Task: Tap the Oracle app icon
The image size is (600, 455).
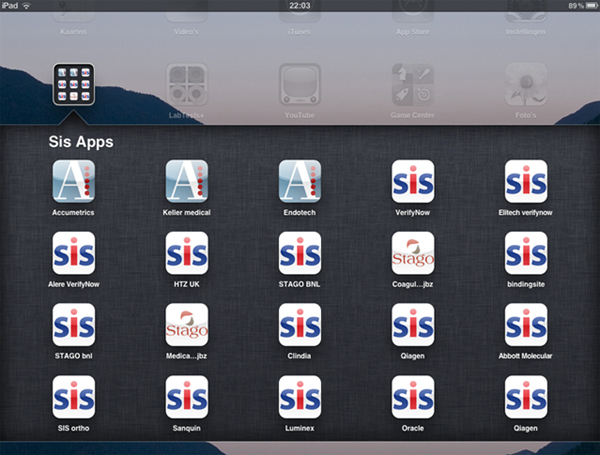Action: click(x=413, y=397)
